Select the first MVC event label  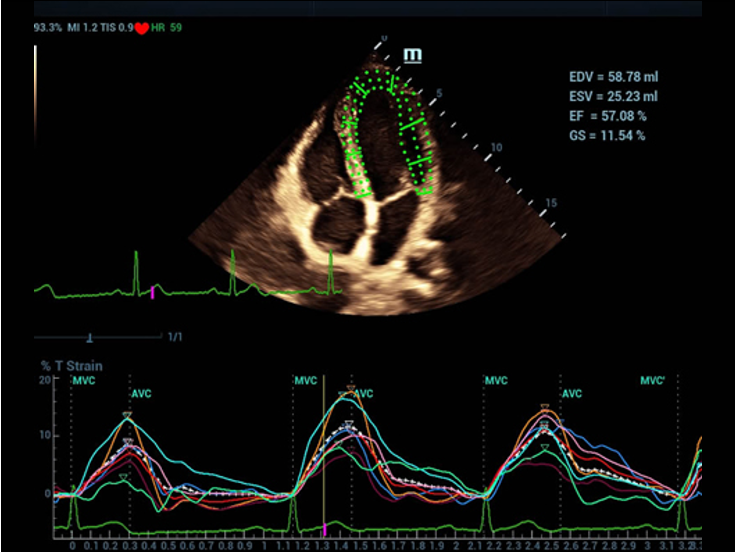pos(84,381)
